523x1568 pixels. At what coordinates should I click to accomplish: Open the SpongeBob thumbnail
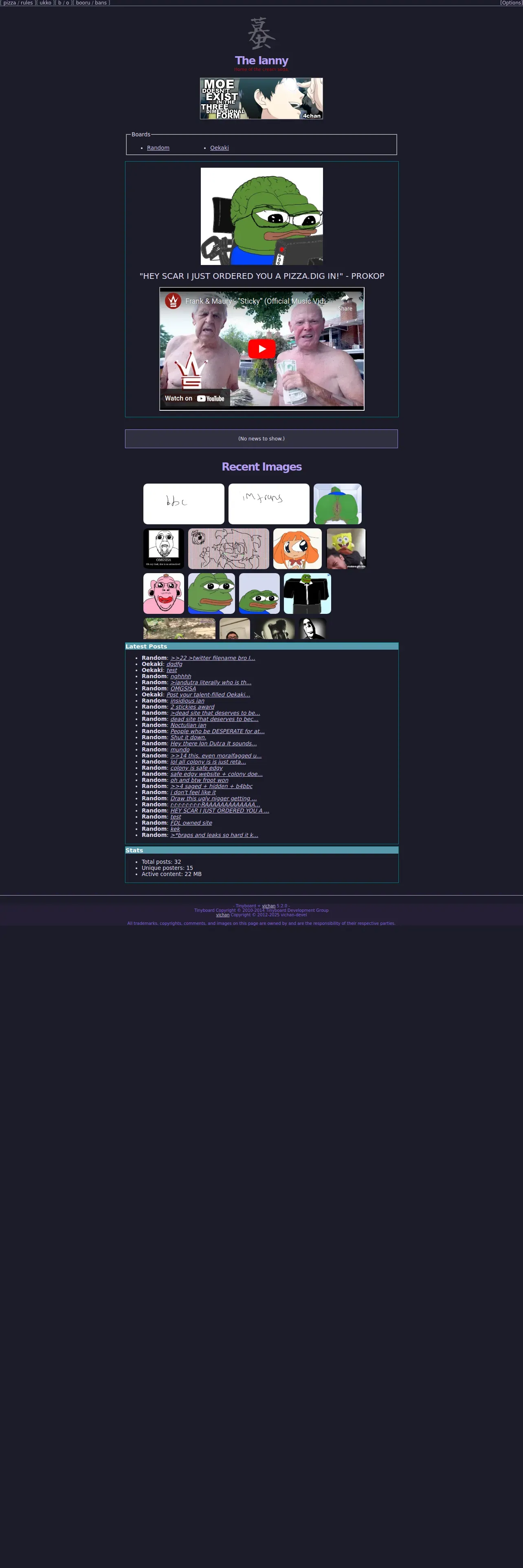pos(346,548)
